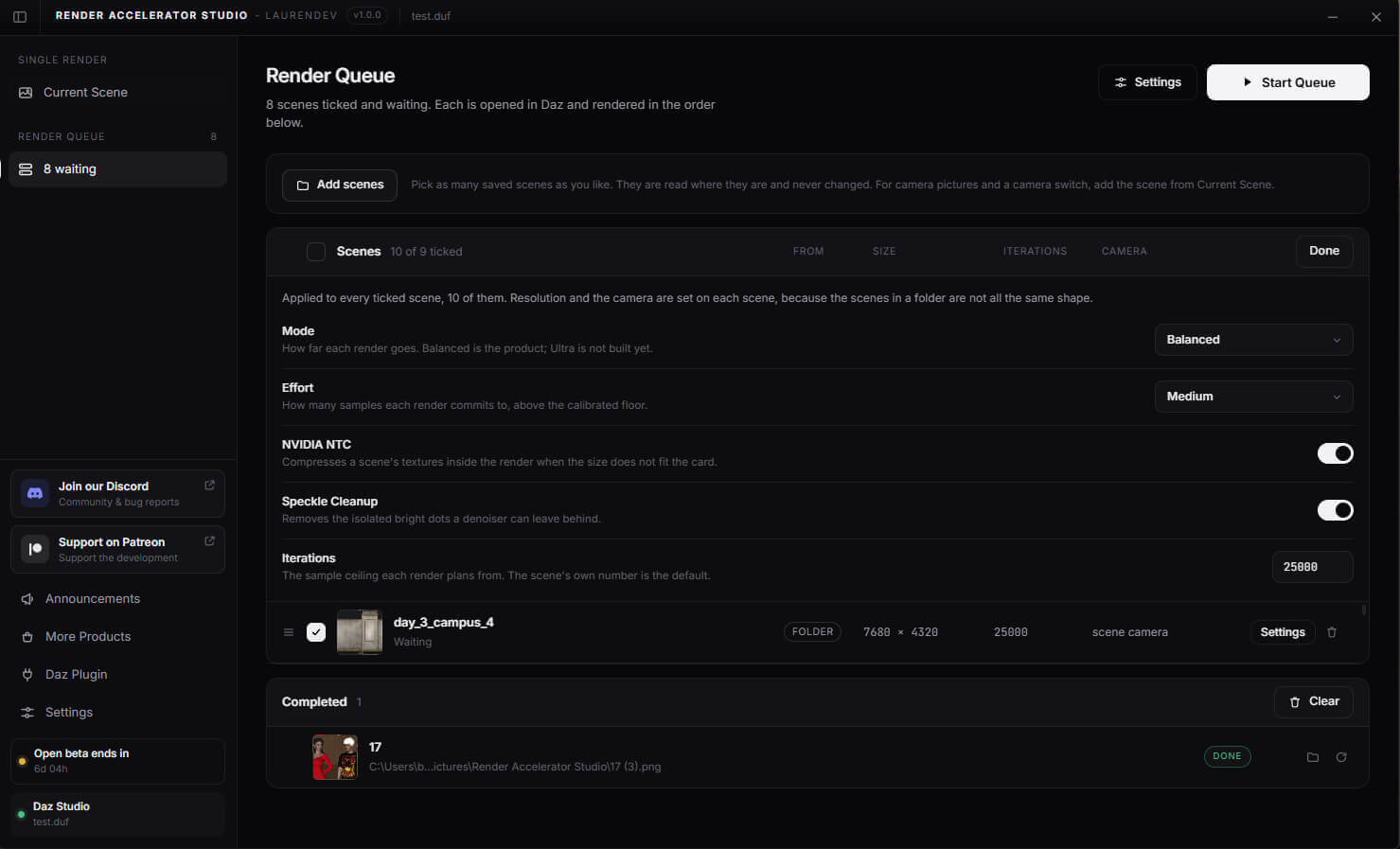Open Announcements in sidebar
Screen dimensions: 1400x849
click(x=117, y=599)
